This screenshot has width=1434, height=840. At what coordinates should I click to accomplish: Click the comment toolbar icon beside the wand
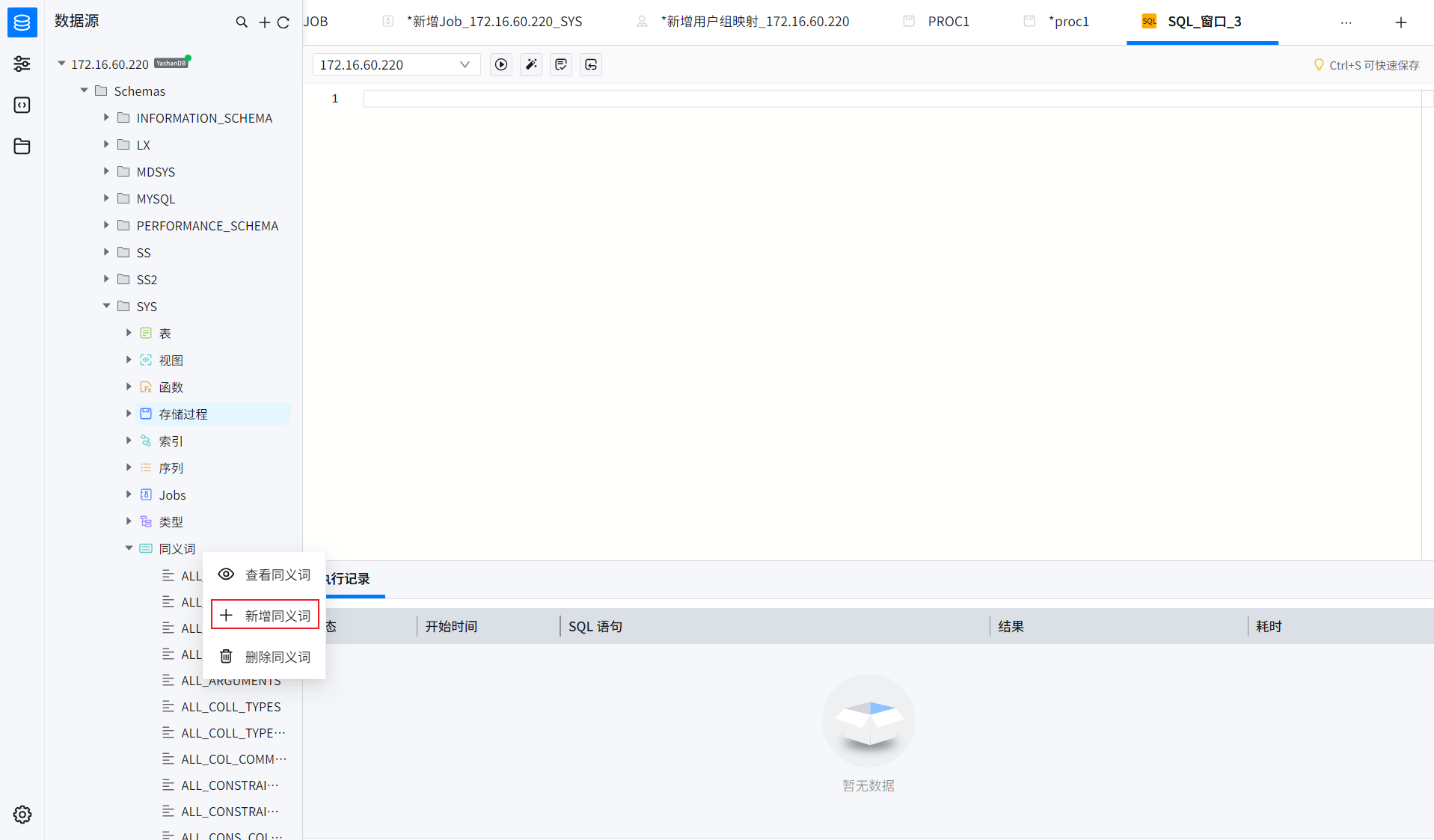tap(561, 65)
